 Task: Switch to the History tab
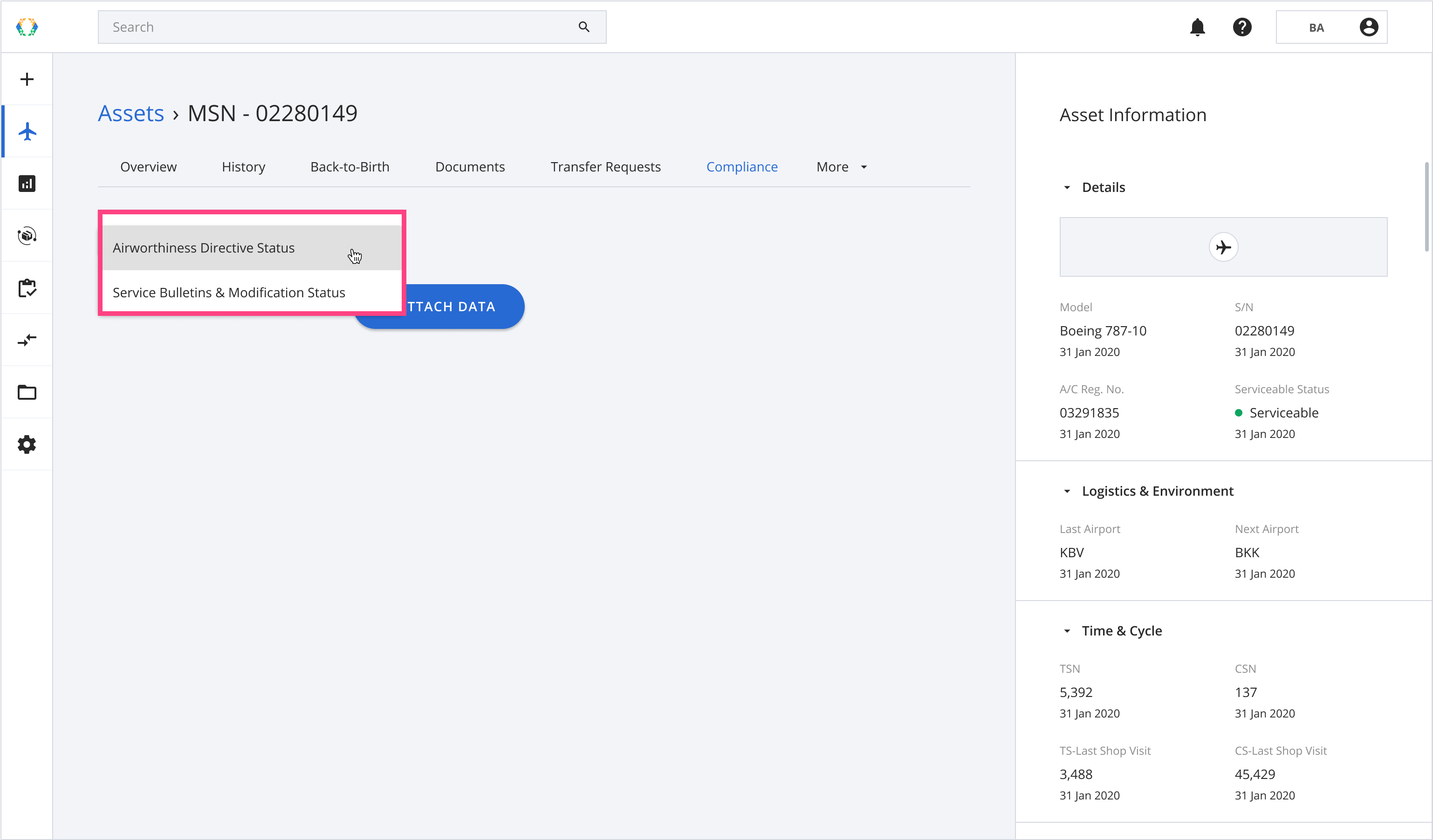pos(243,166)
